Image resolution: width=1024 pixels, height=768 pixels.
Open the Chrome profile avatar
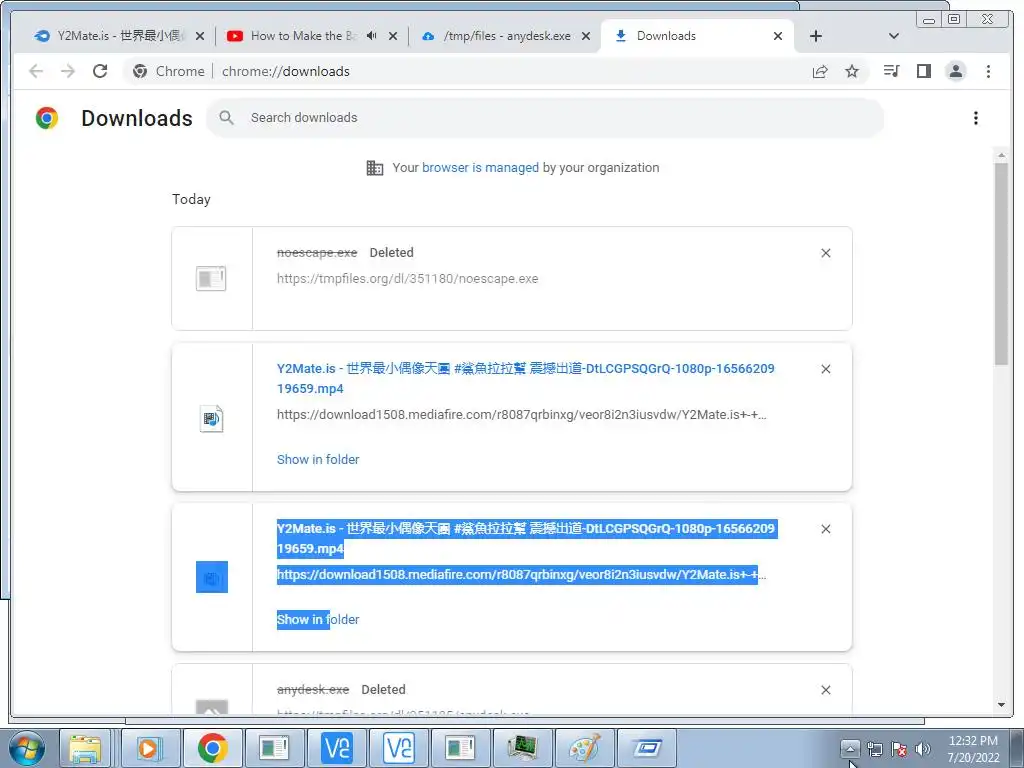click(955, 71)
